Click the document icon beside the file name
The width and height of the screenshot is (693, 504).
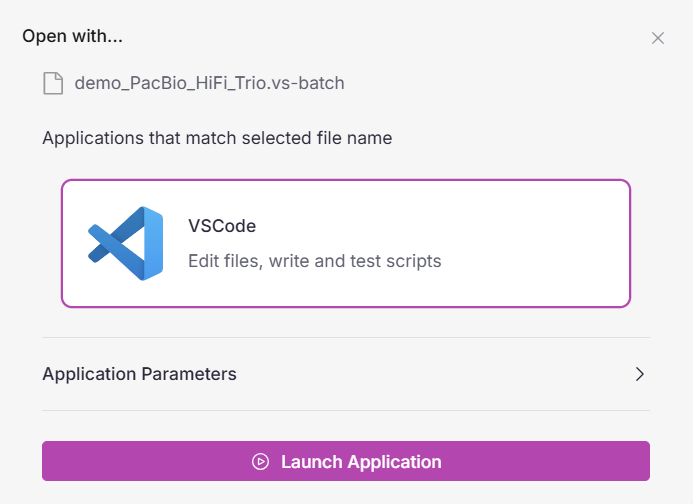coord(52,83)
